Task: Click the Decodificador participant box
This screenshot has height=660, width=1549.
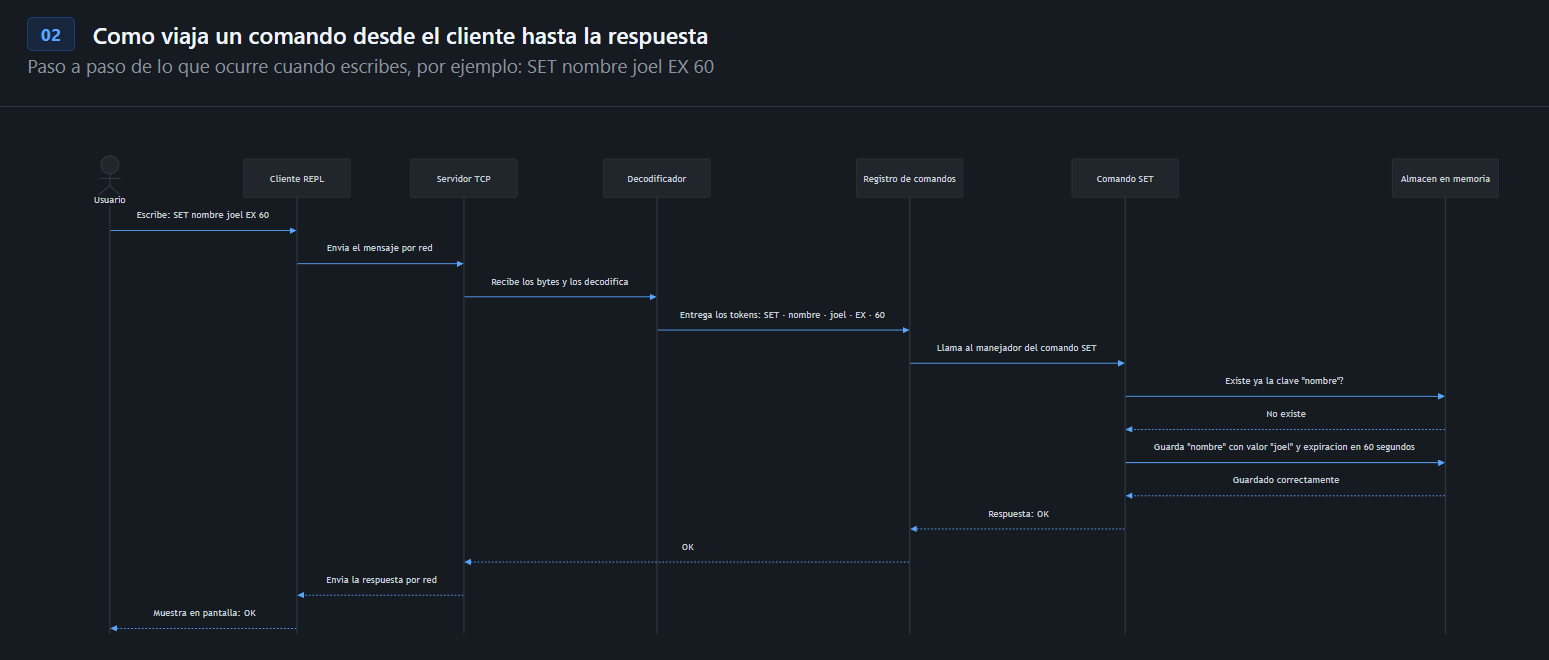Action: point(657,178)
